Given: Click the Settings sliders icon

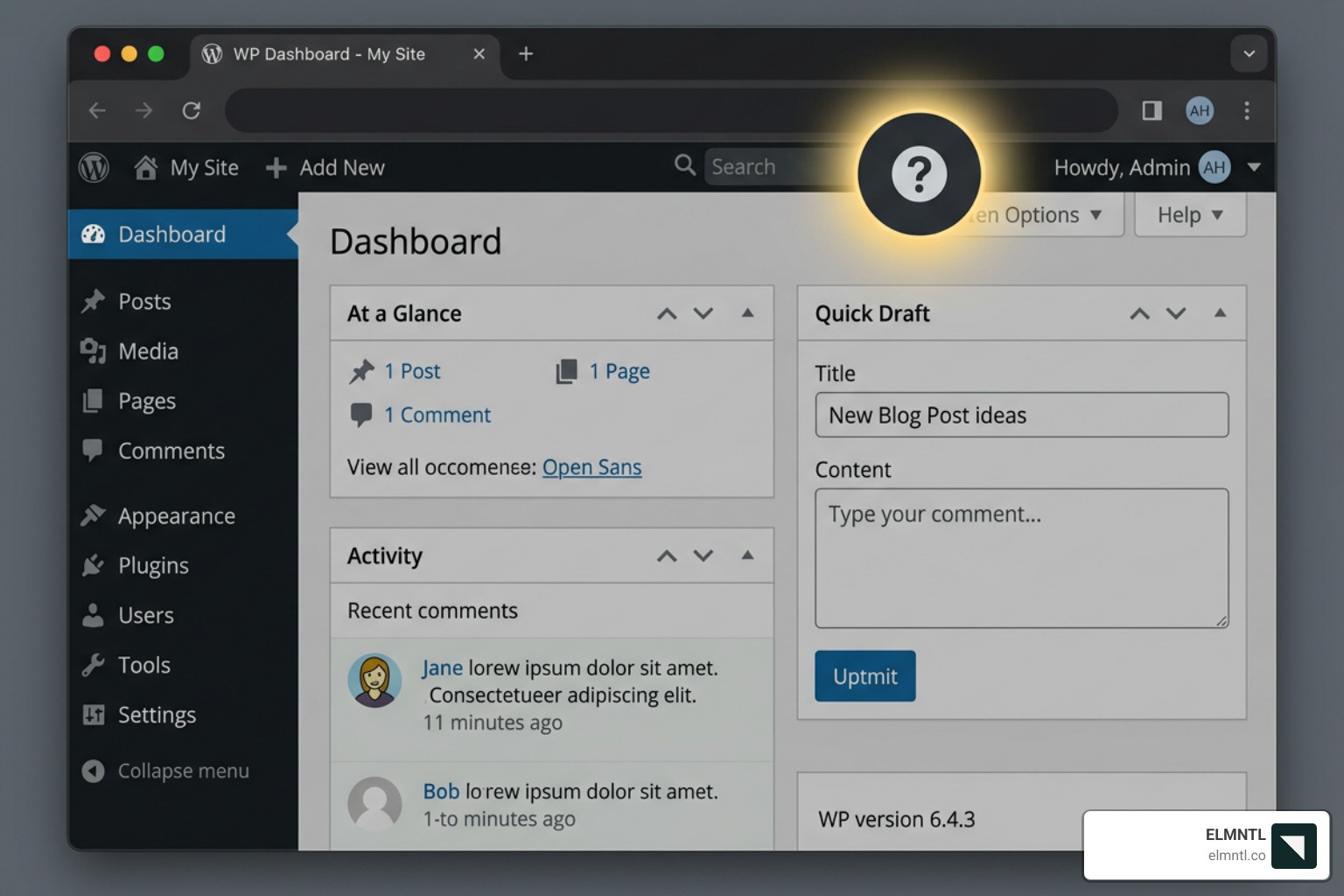Looking at the screenshot, I should (93, 715).
